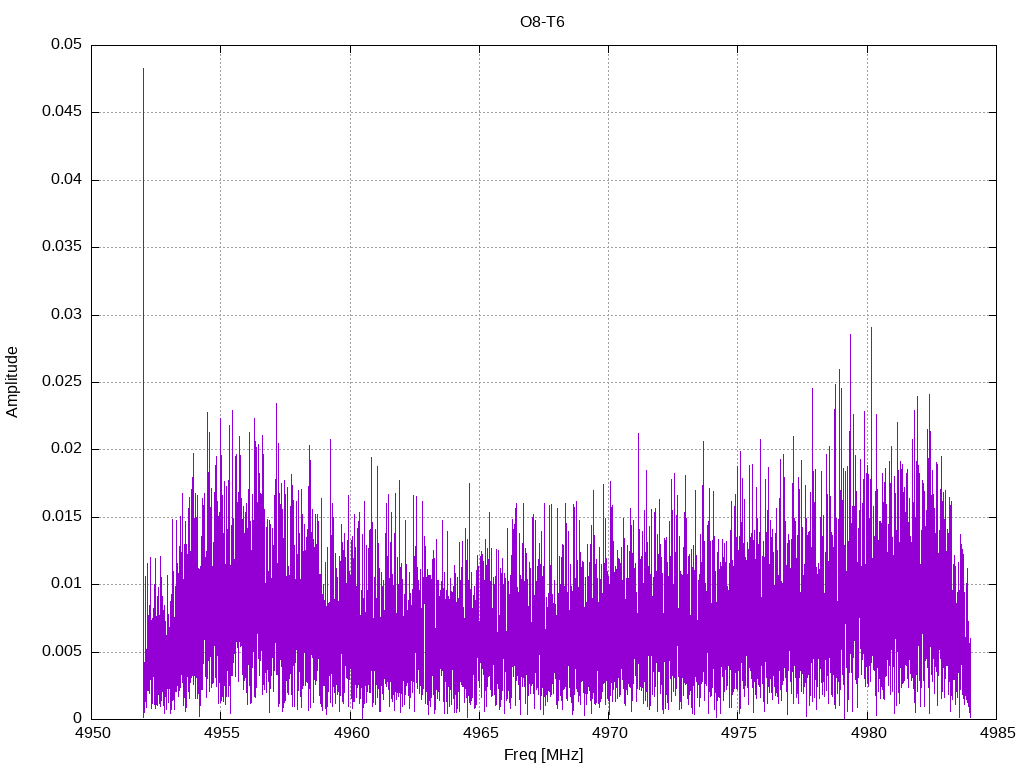Click the 4965 x-axis tick label
Image resolution: width=1024 pixels, height=768 pixels.
(479, 733)
